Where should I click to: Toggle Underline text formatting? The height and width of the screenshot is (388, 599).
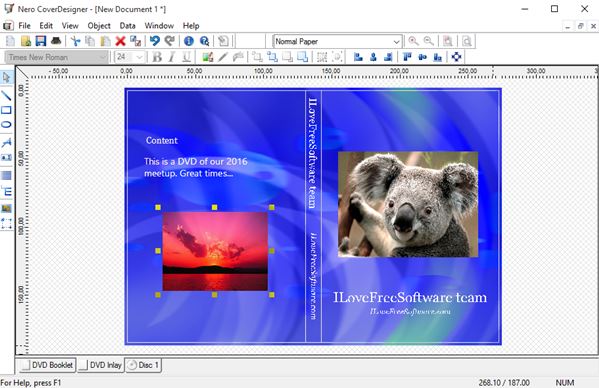[x=186, y=57]
